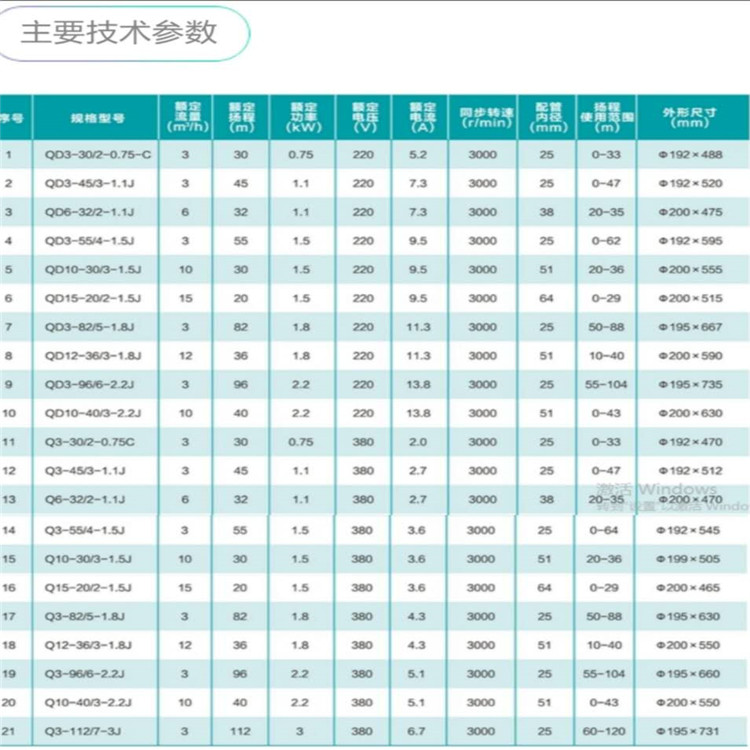Click the 额定电流 (A) column header
750x750 pixels.
(x=418, y=117)
